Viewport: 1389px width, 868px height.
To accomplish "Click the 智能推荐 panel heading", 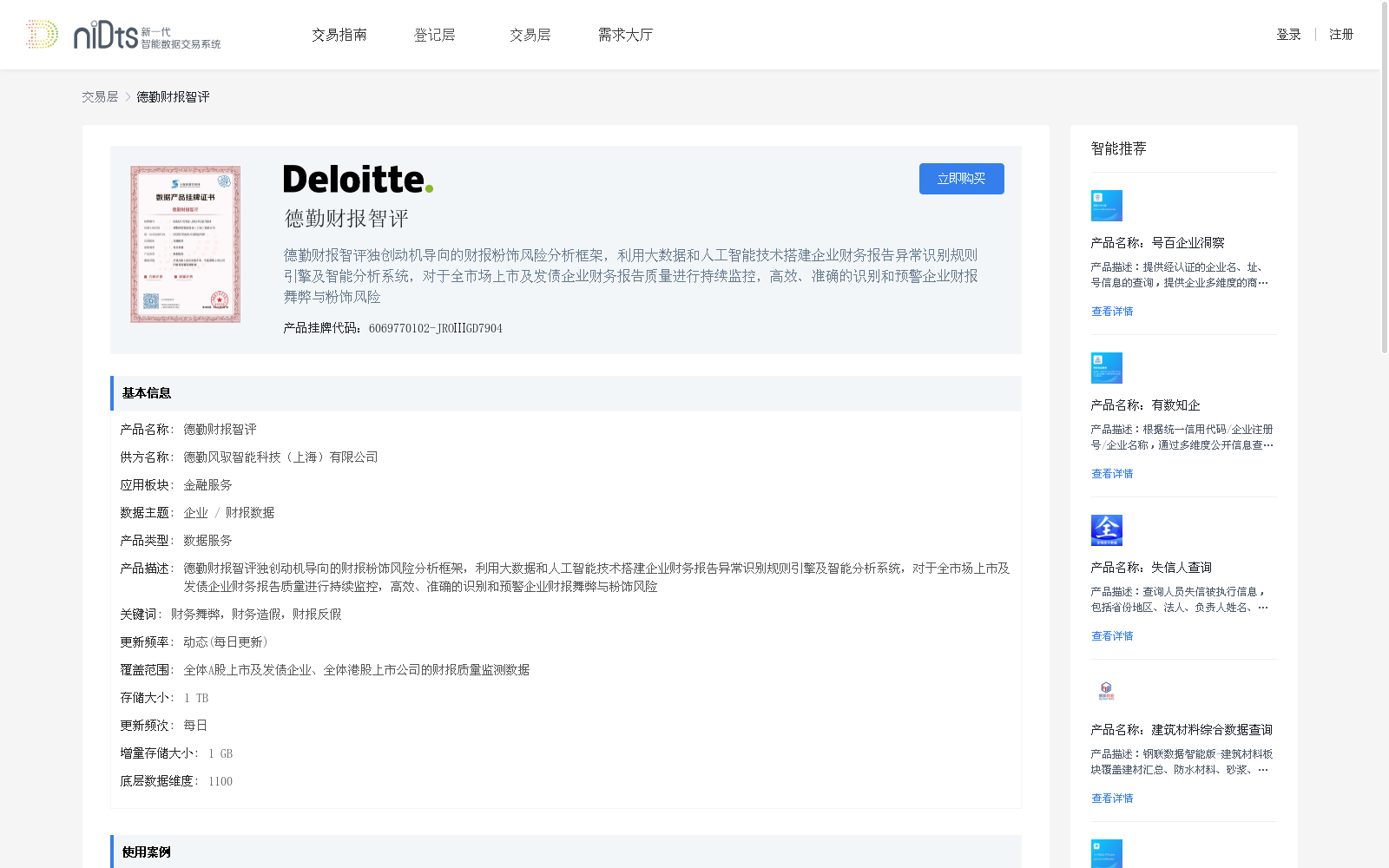I will (1118, 148).
